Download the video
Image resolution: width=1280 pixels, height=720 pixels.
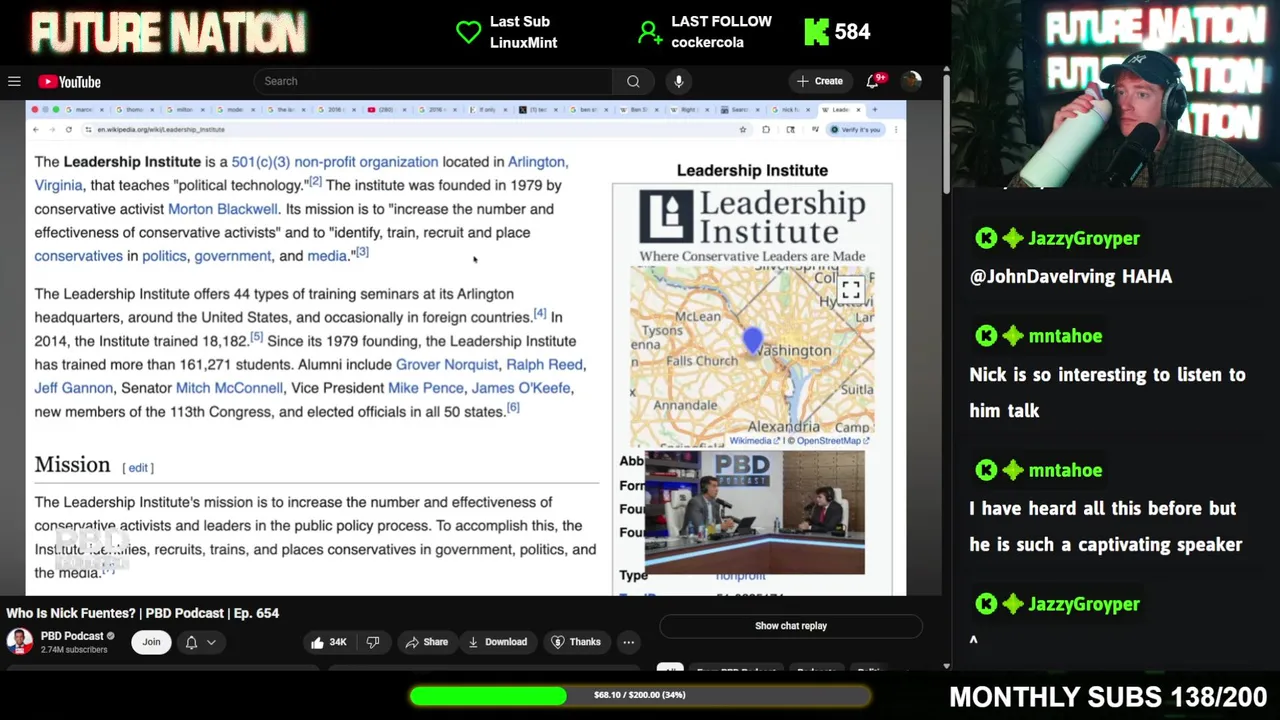click(498, 642)
